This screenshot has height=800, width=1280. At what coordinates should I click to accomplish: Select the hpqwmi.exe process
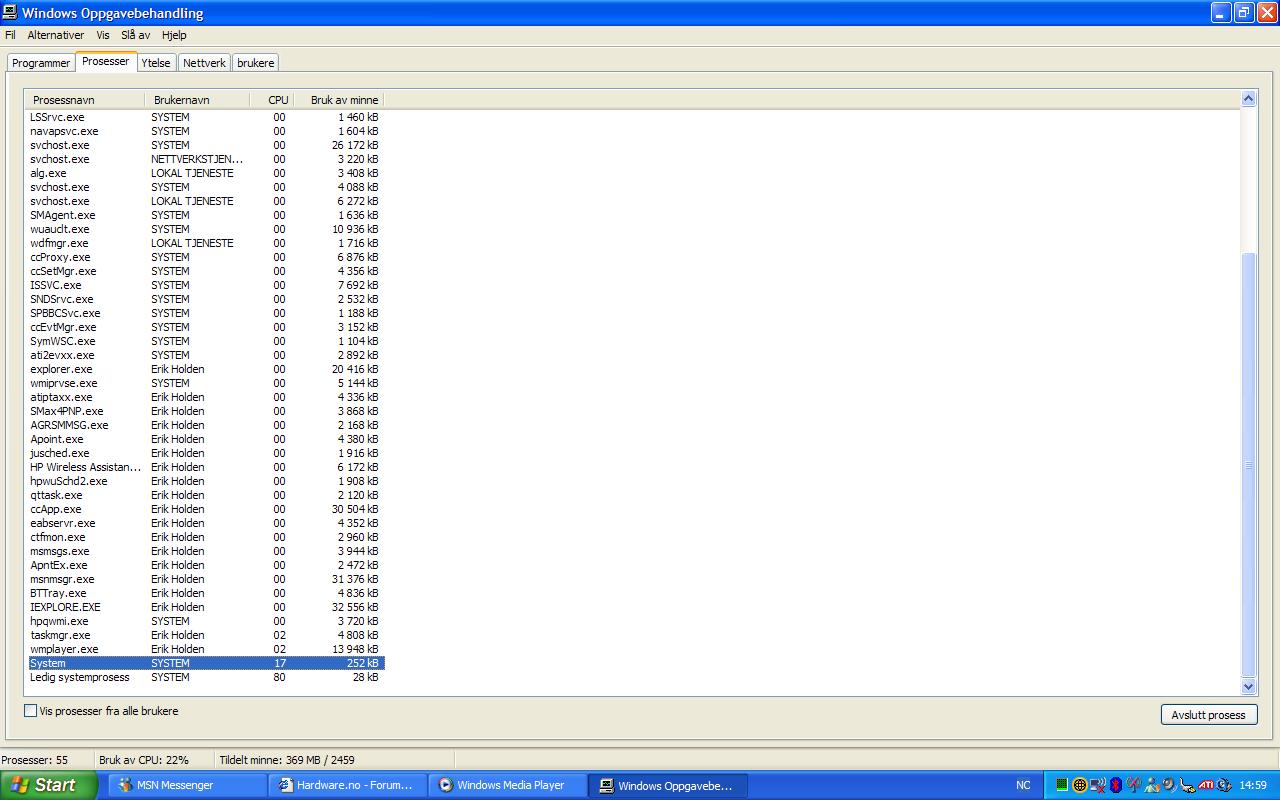[206, 621]
